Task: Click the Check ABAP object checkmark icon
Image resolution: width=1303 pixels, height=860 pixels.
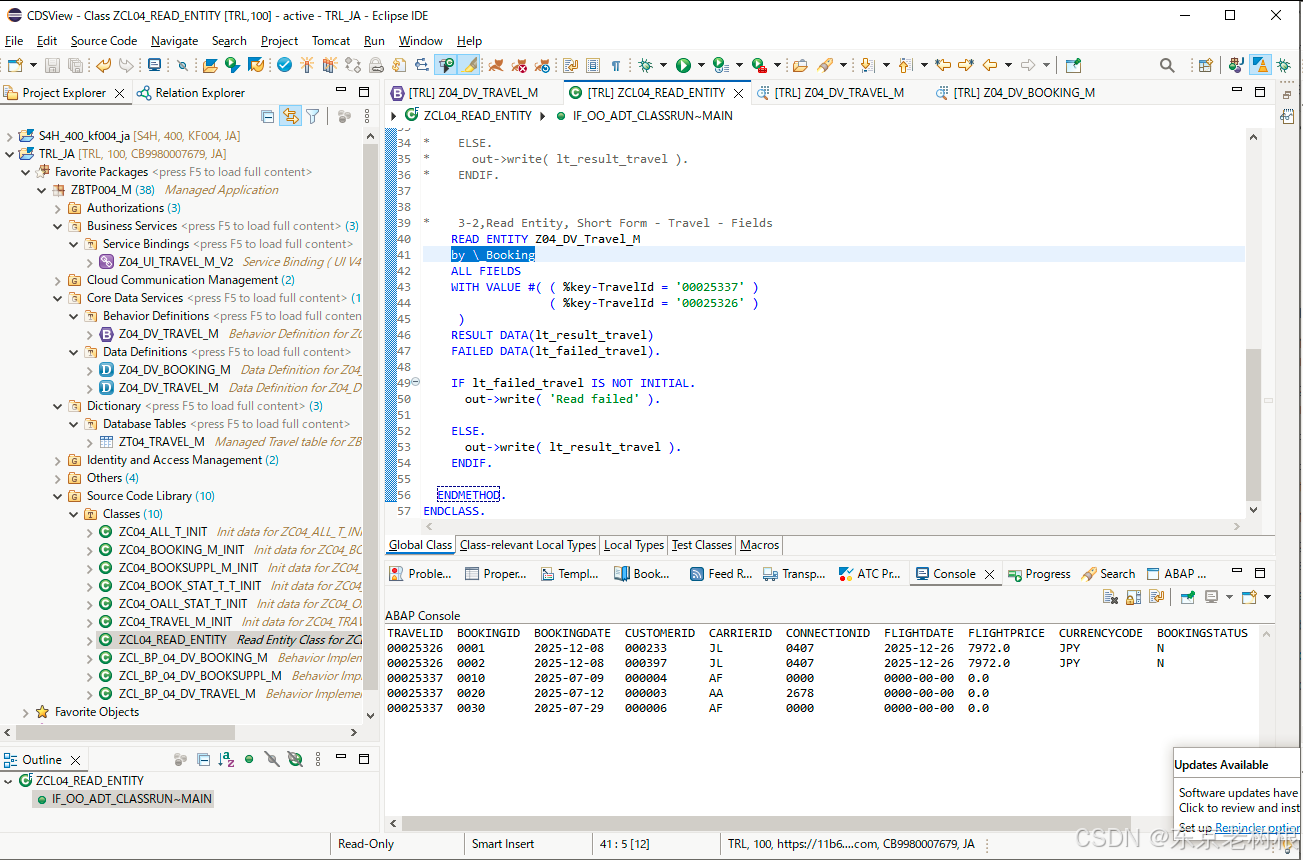Action: click(x=285, y=66)
